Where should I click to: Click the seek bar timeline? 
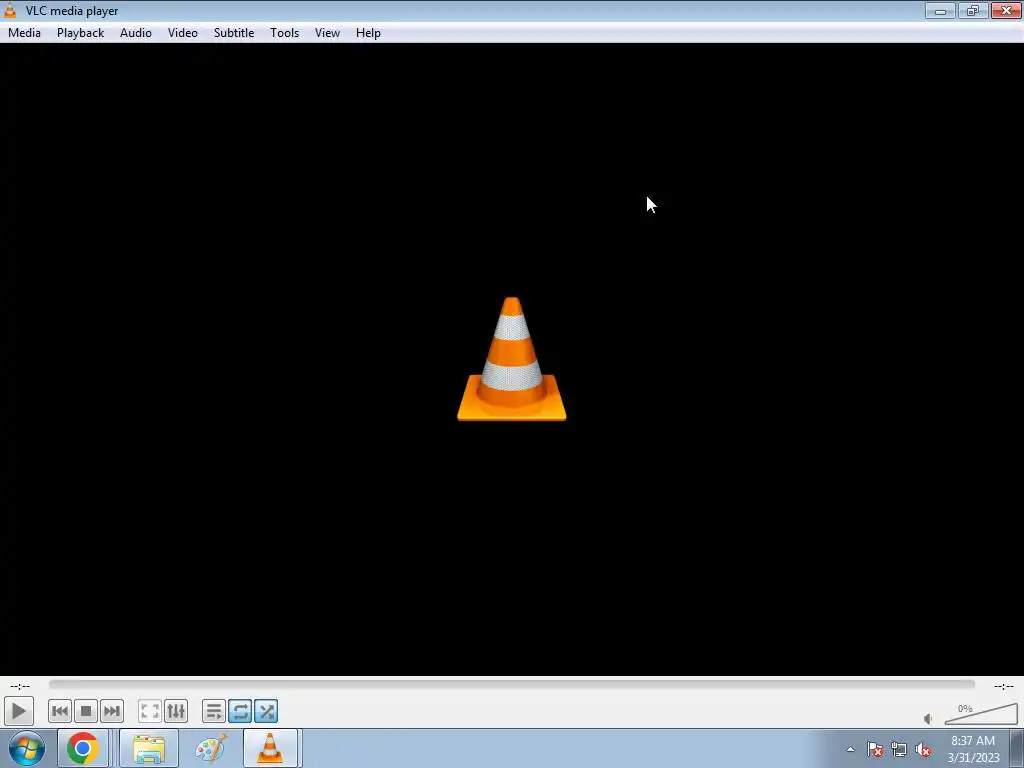tap(511, 684)
